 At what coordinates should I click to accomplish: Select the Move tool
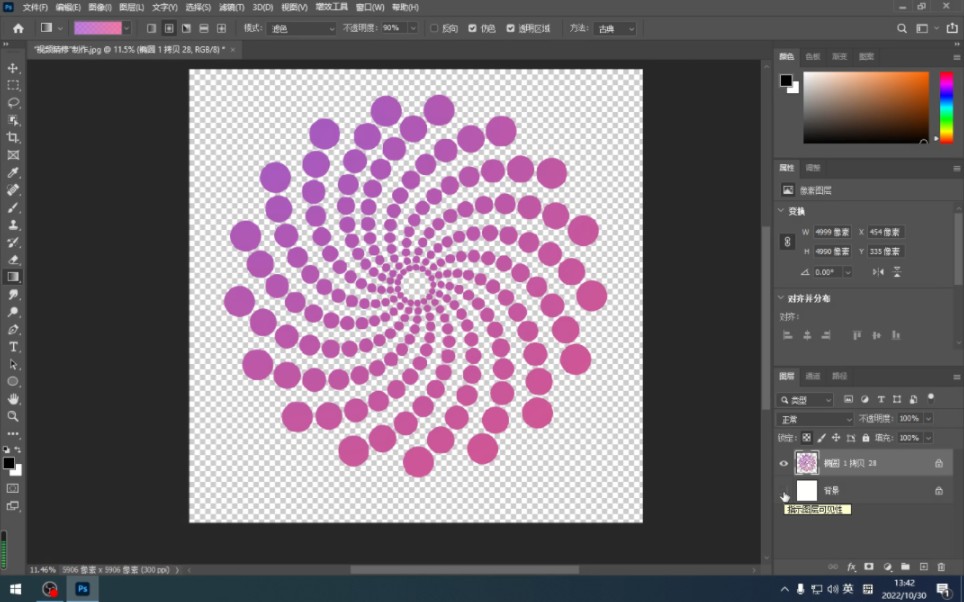click(14, 68)
